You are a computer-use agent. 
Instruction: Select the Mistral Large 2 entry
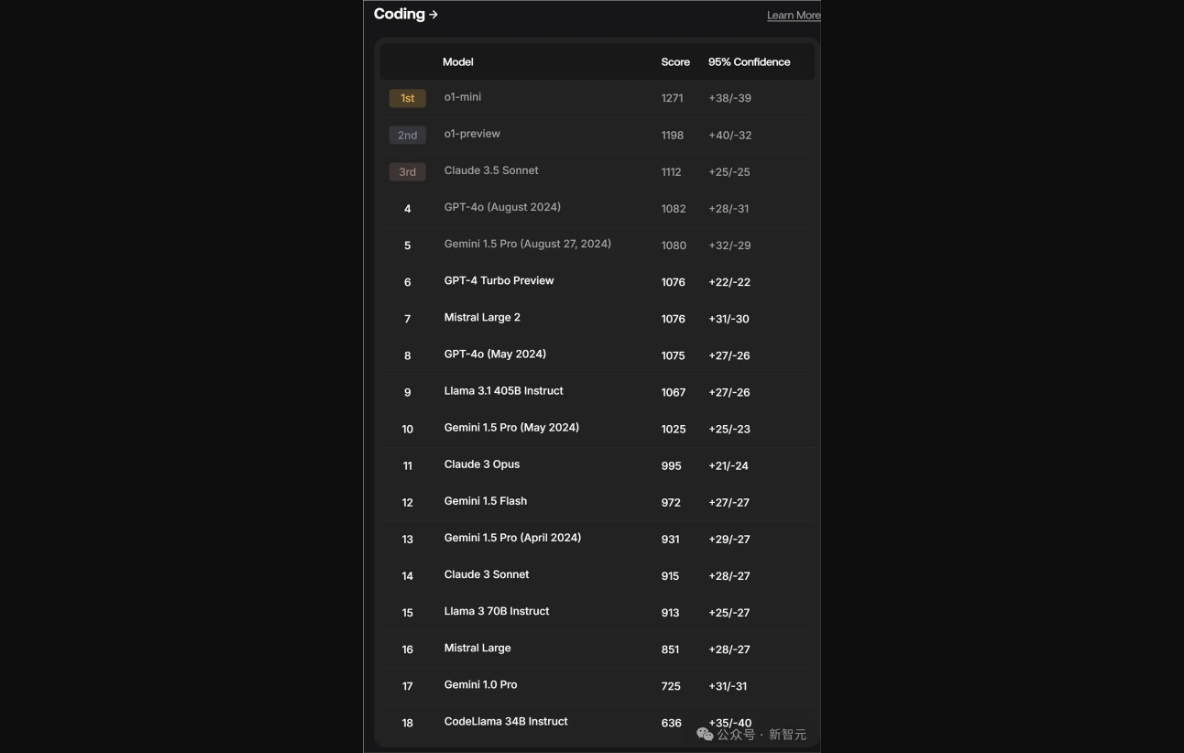point(482,318)
